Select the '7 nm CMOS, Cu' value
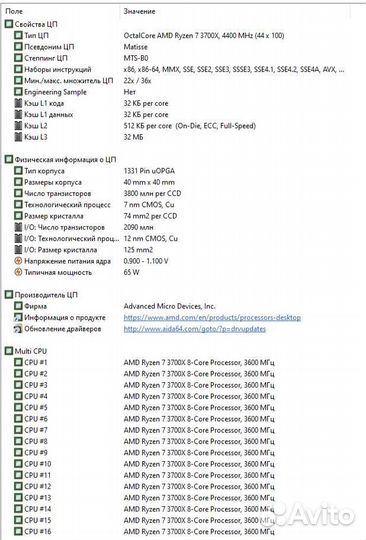 [149, 205]
